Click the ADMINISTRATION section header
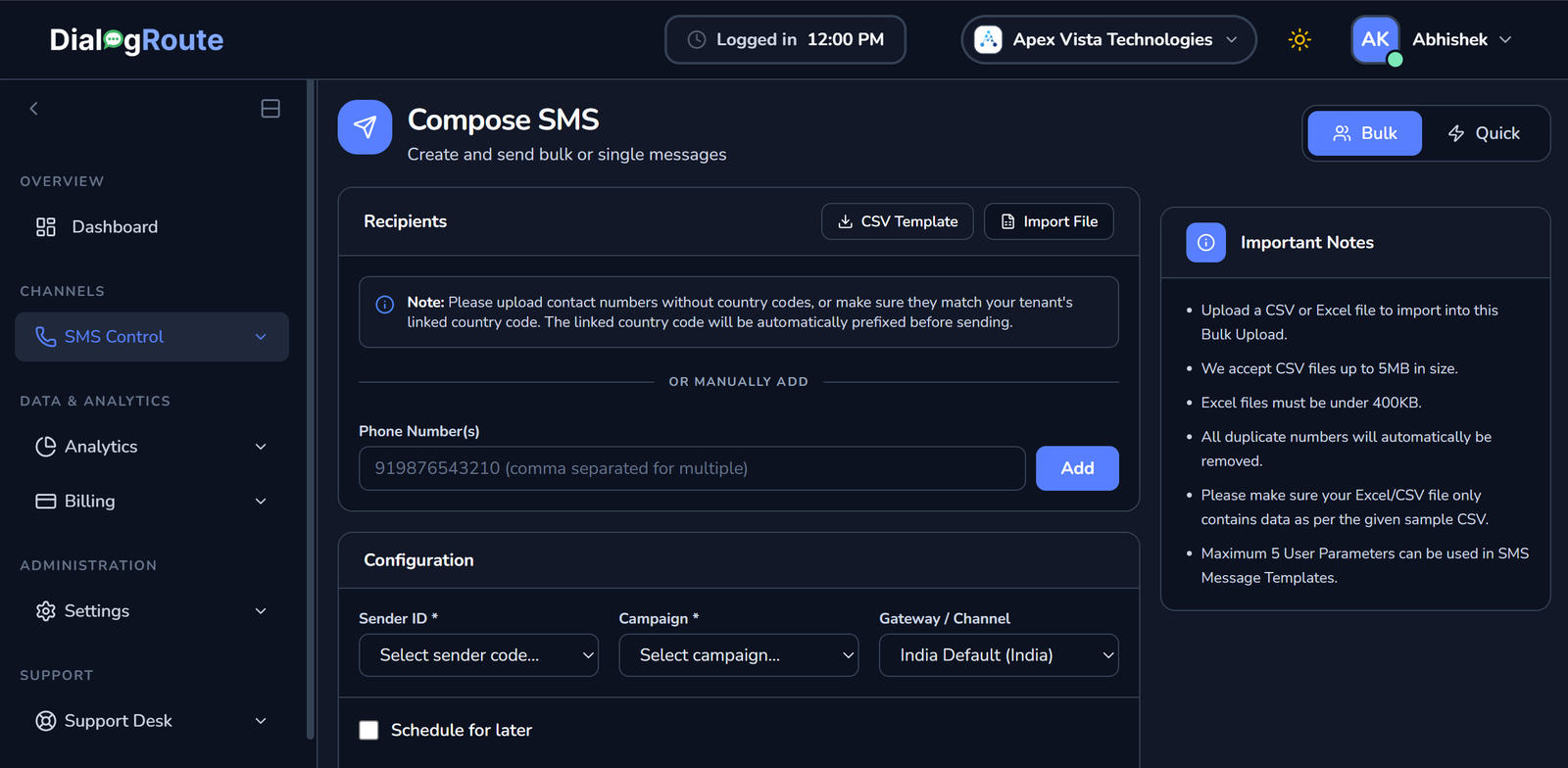 pos(88,565)
